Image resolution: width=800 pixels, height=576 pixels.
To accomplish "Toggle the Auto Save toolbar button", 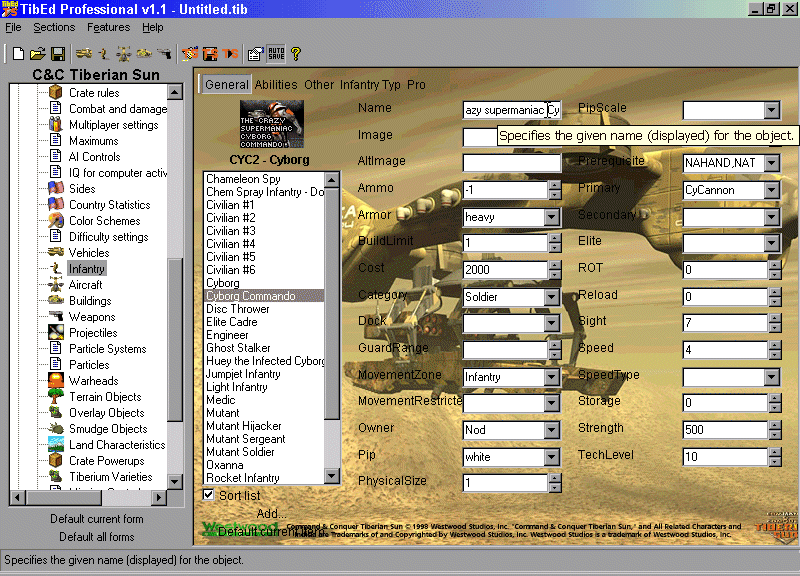I will (276, 54).
